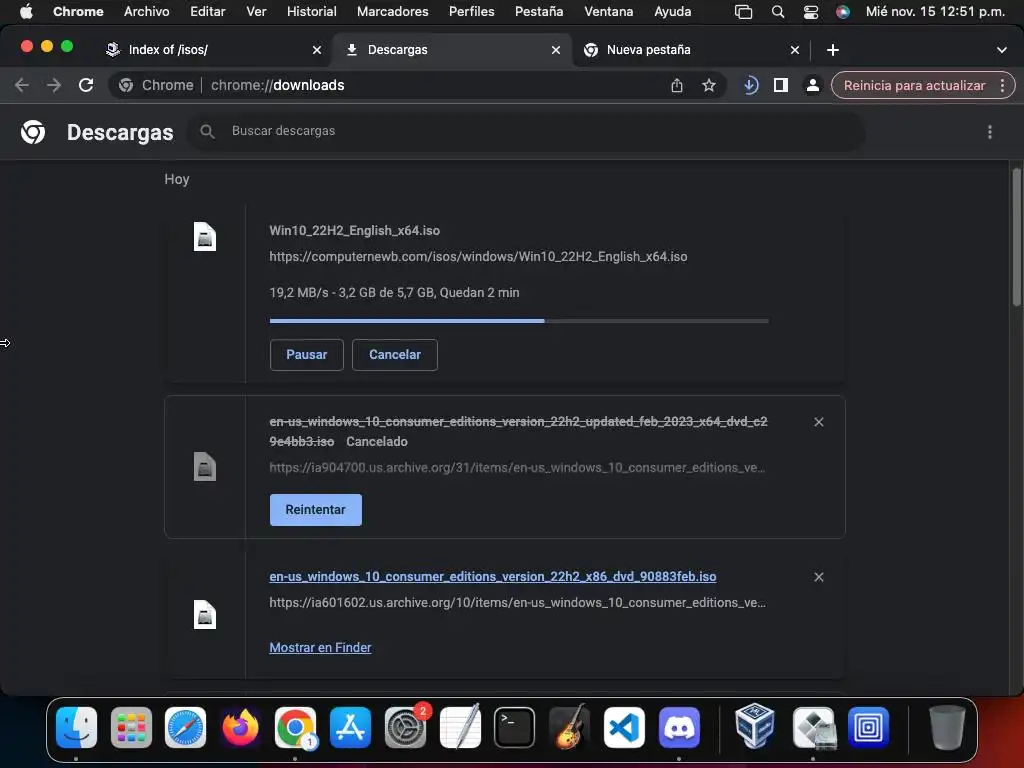Launch Terminal from the dock
This screenshot has width=1024, height=768.
515,727
